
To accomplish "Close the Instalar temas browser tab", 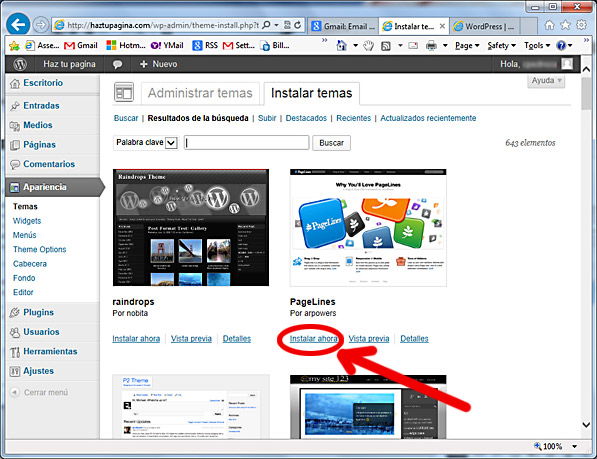I will pos(442,26).
